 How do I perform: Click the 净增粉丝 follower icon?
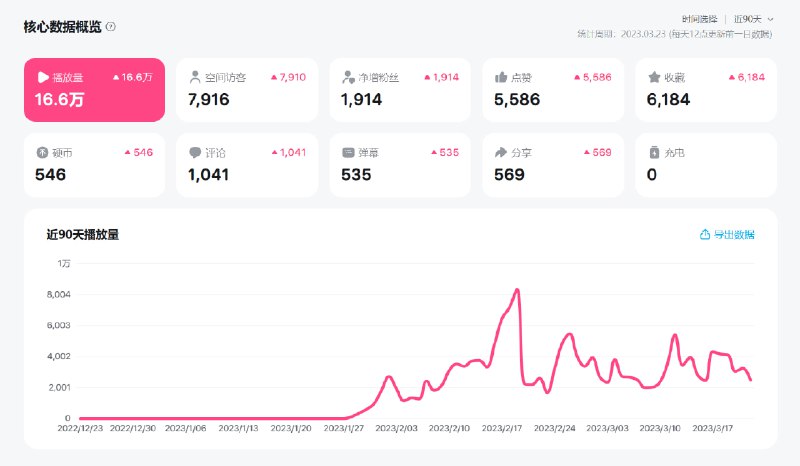(x=348, y=77)
